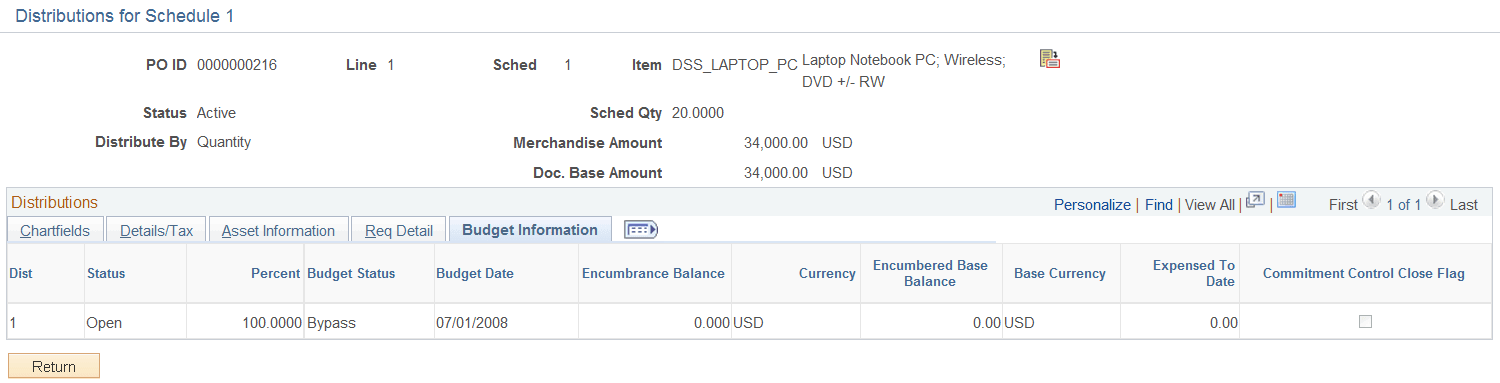Click the Base Currency column header
The image size is (1500, 383).
tap(1060, 273)
